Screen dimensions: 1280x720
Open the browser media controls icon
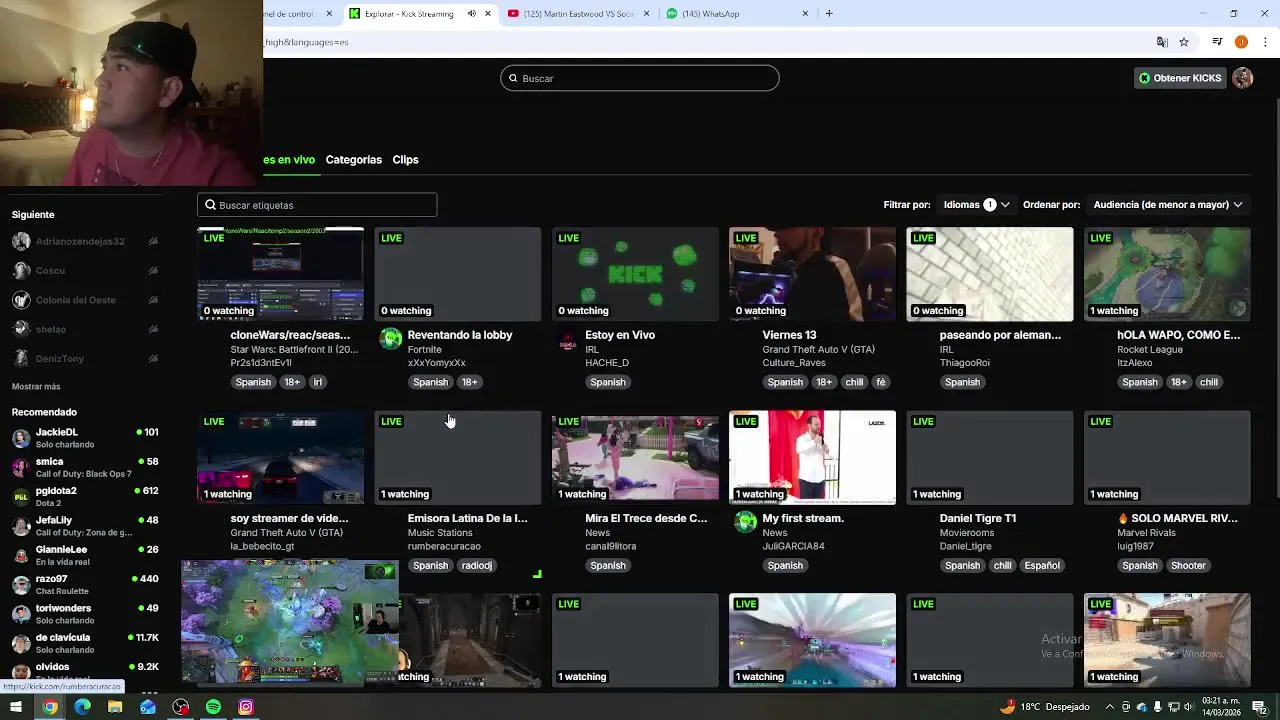(1217, 42)
